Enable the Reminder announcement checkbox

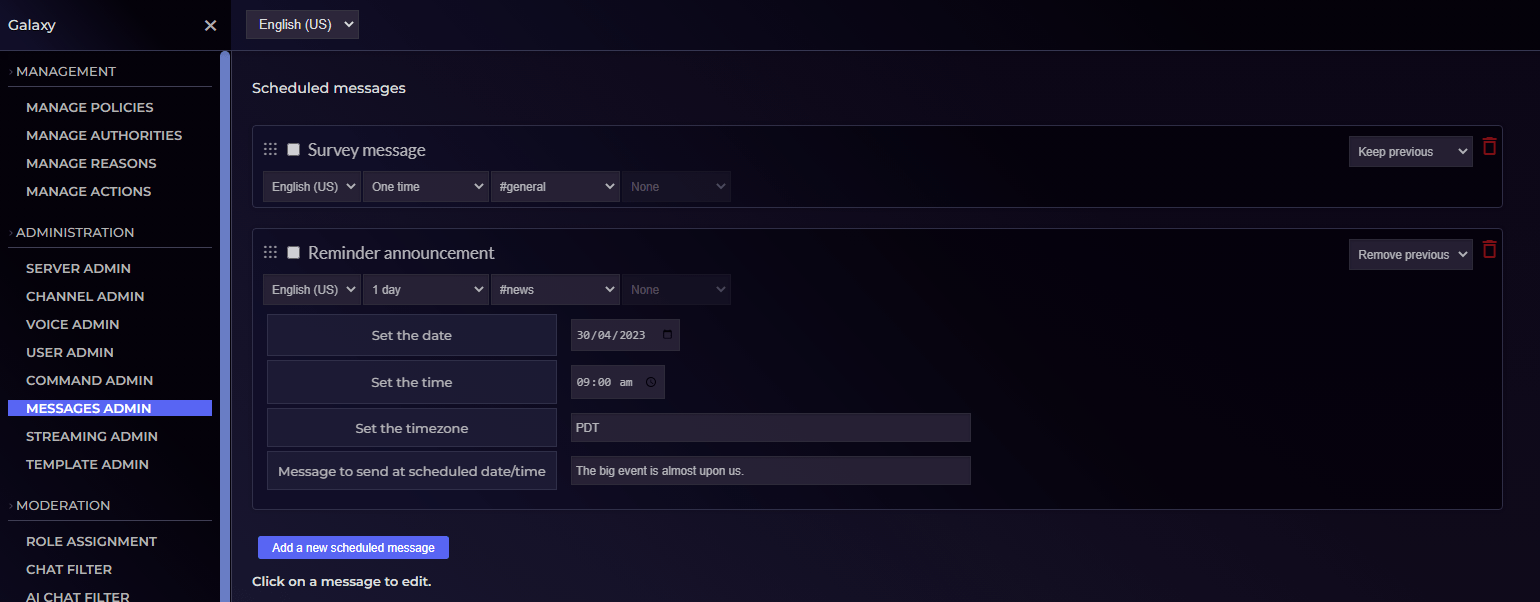pyautogui.click(x=294, y=253)
